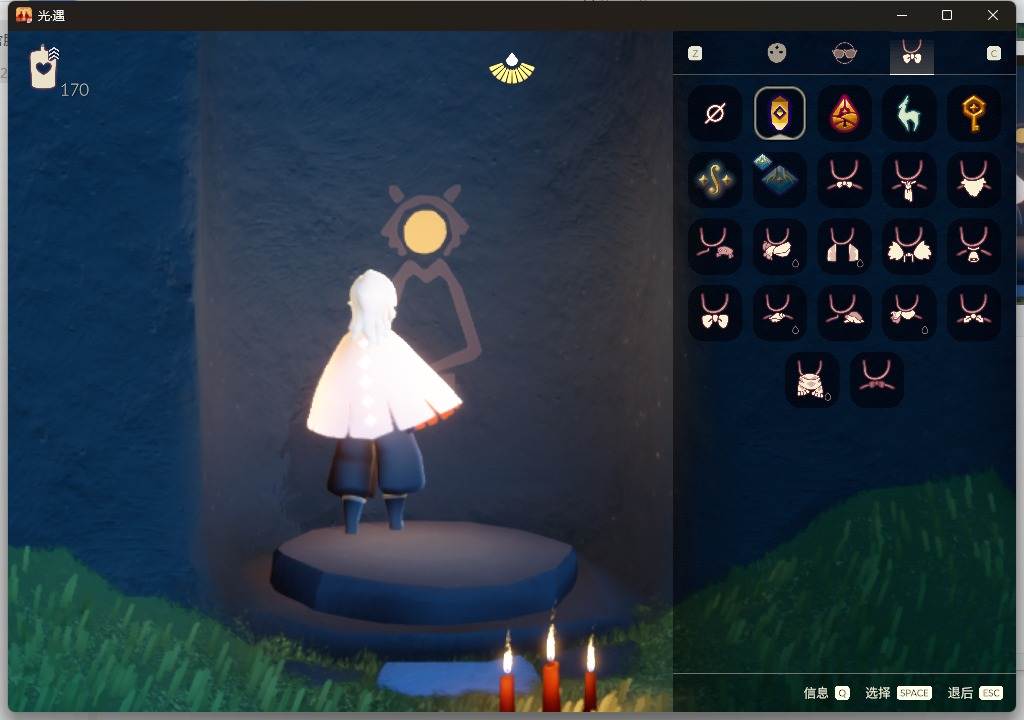The width and height of the screenshot is (1024, 720).
Task: Select the glowing golden S charm
Action: pos(714,180)
